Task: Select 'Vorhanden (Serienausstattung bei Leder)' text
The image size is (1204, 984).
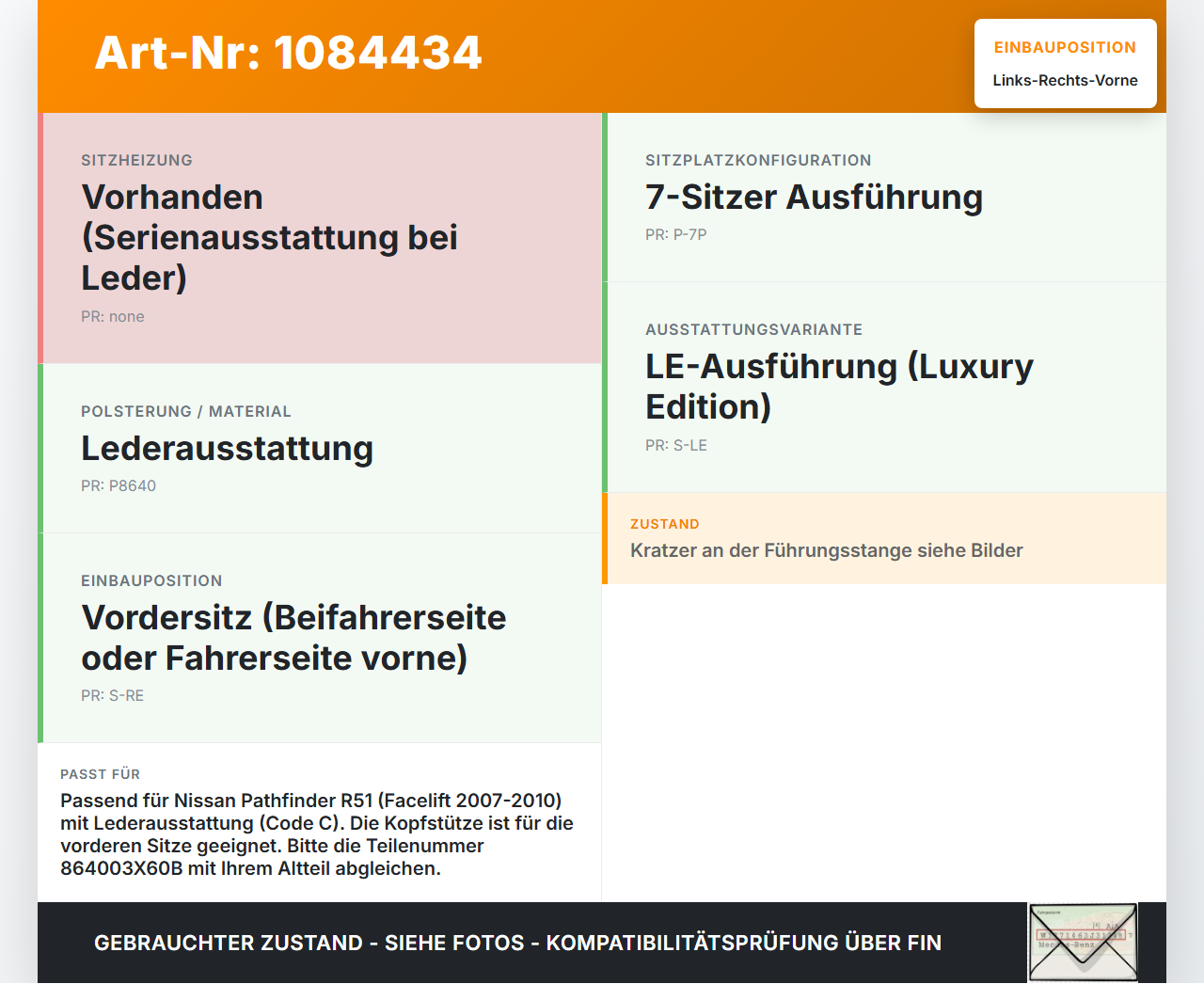Action: [x=270, y=237]
